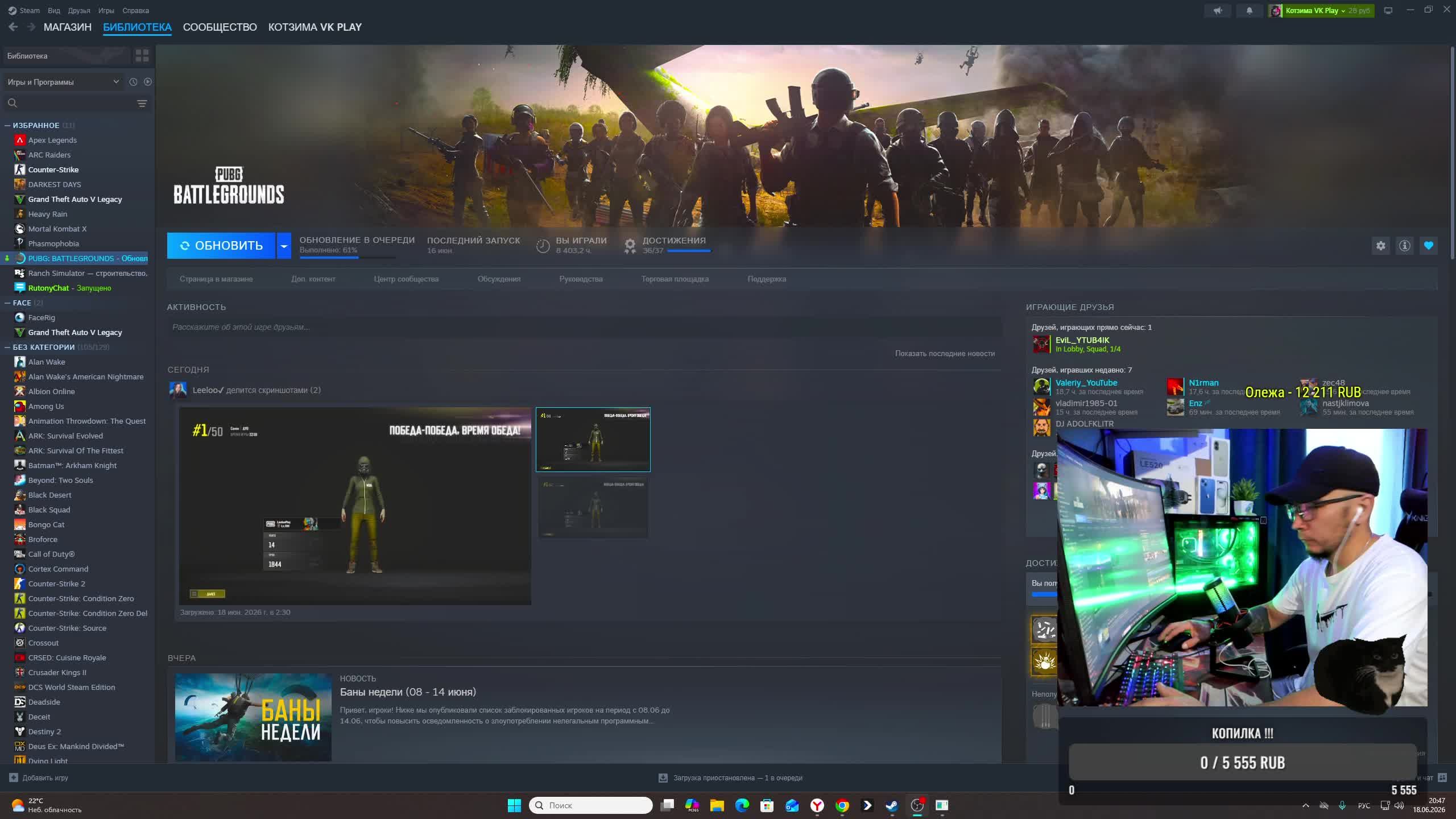Click the Add Game plus icon
Image resolution: width=1456 pixels, height=819 pixels.
14,777
